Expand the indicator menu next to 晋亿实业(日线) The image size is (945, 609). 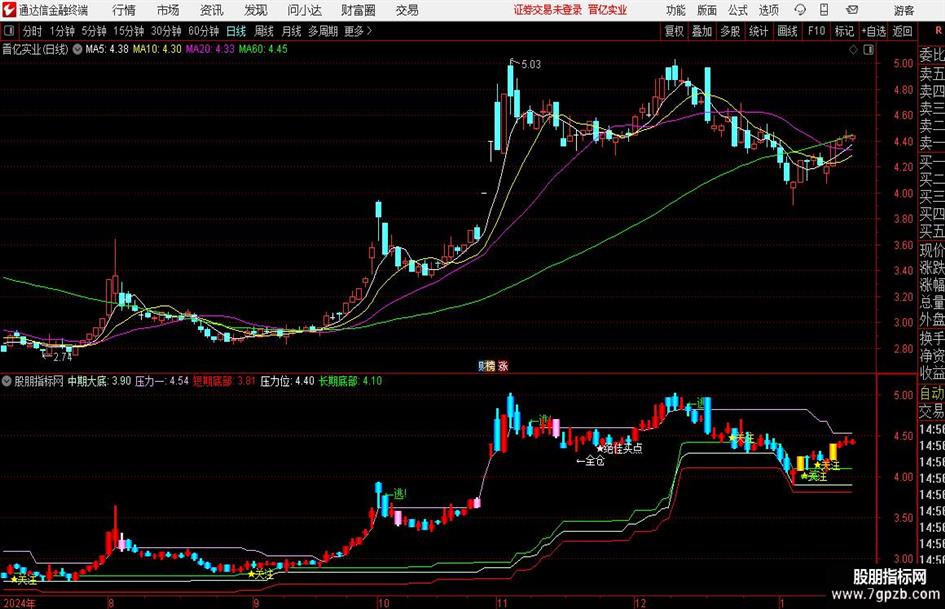77,49
